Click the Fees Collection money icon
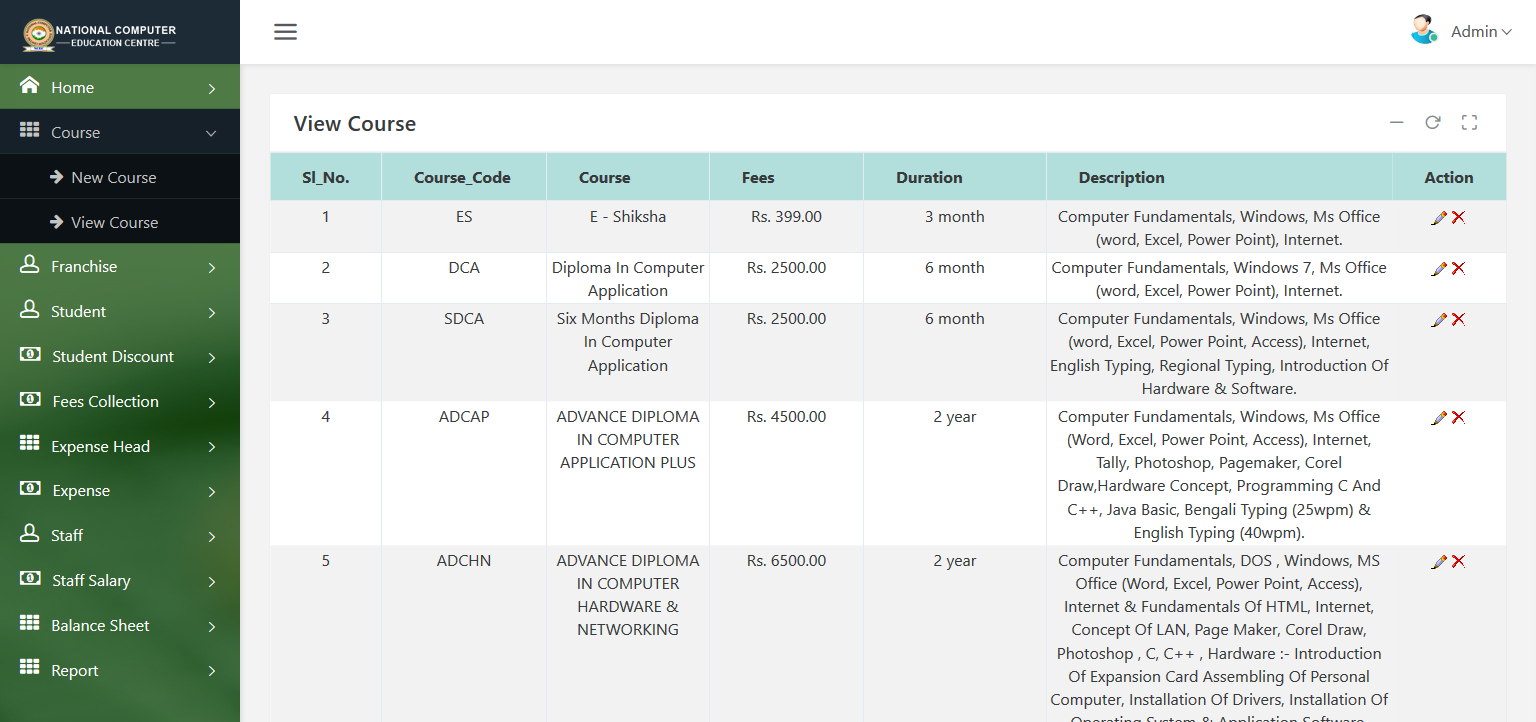 click(x=30, y=400)
